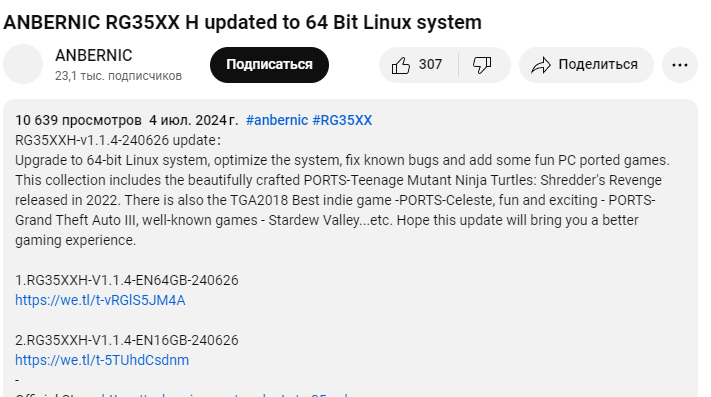This screenshot has width=711, height=397.
Task: Click the Поделиться share button label
Action: [598, 64]
